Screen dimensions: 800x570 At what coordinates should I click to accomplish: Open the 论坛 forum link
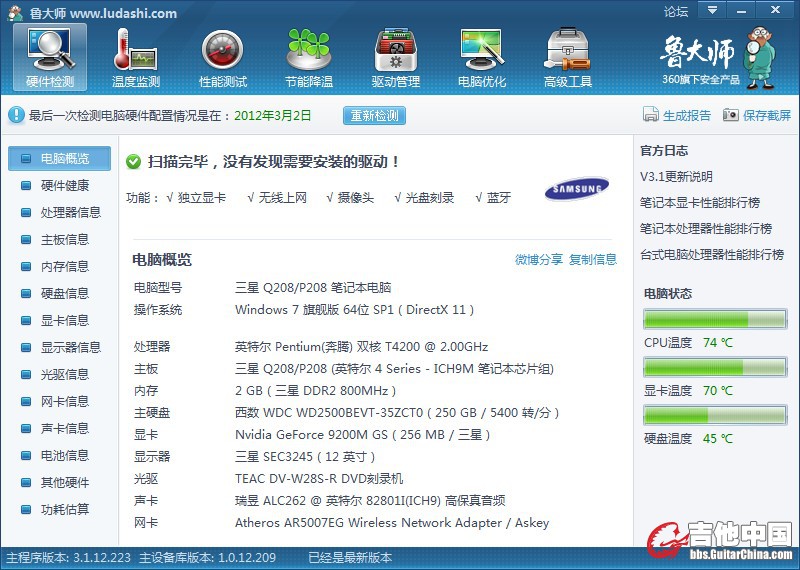(676, 11)
